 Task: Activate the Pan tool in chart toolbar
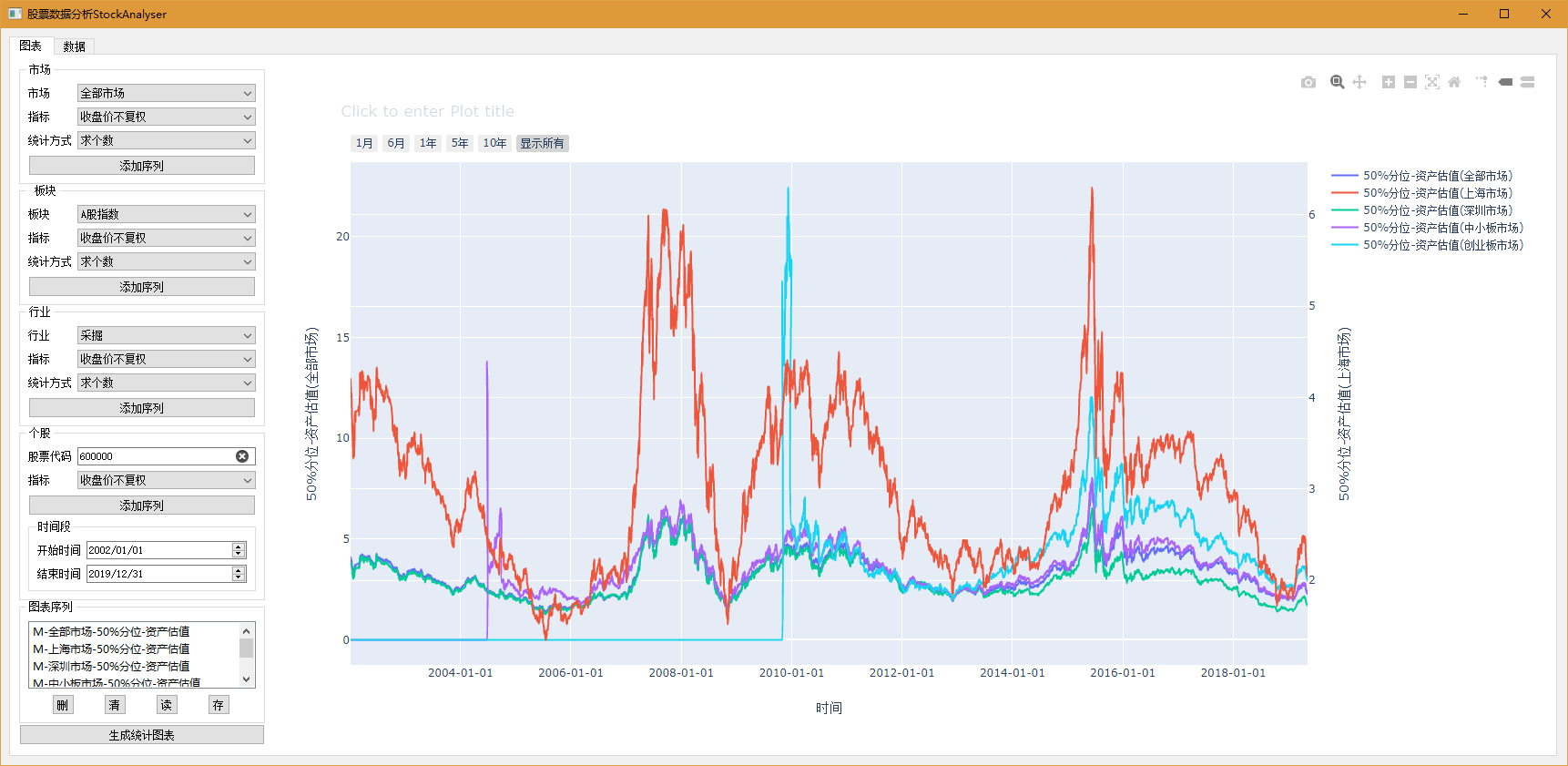1359,82
